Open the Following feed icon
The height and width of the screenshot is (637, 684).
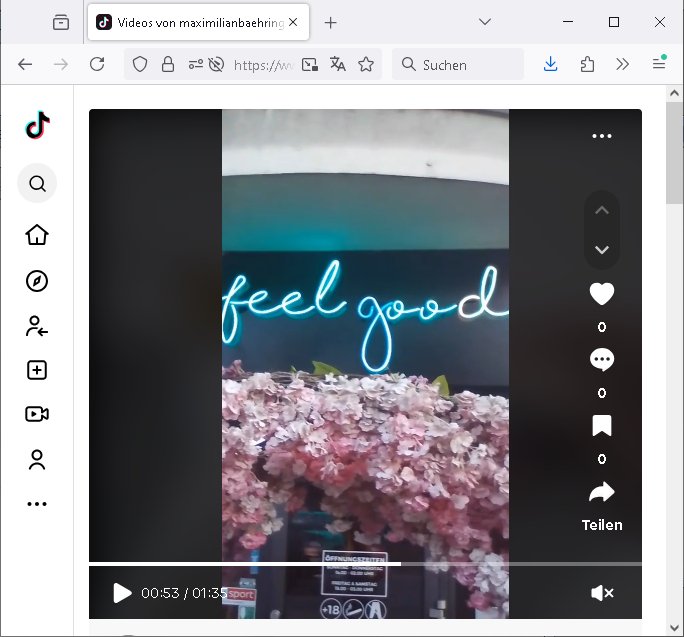coord(37,326)
